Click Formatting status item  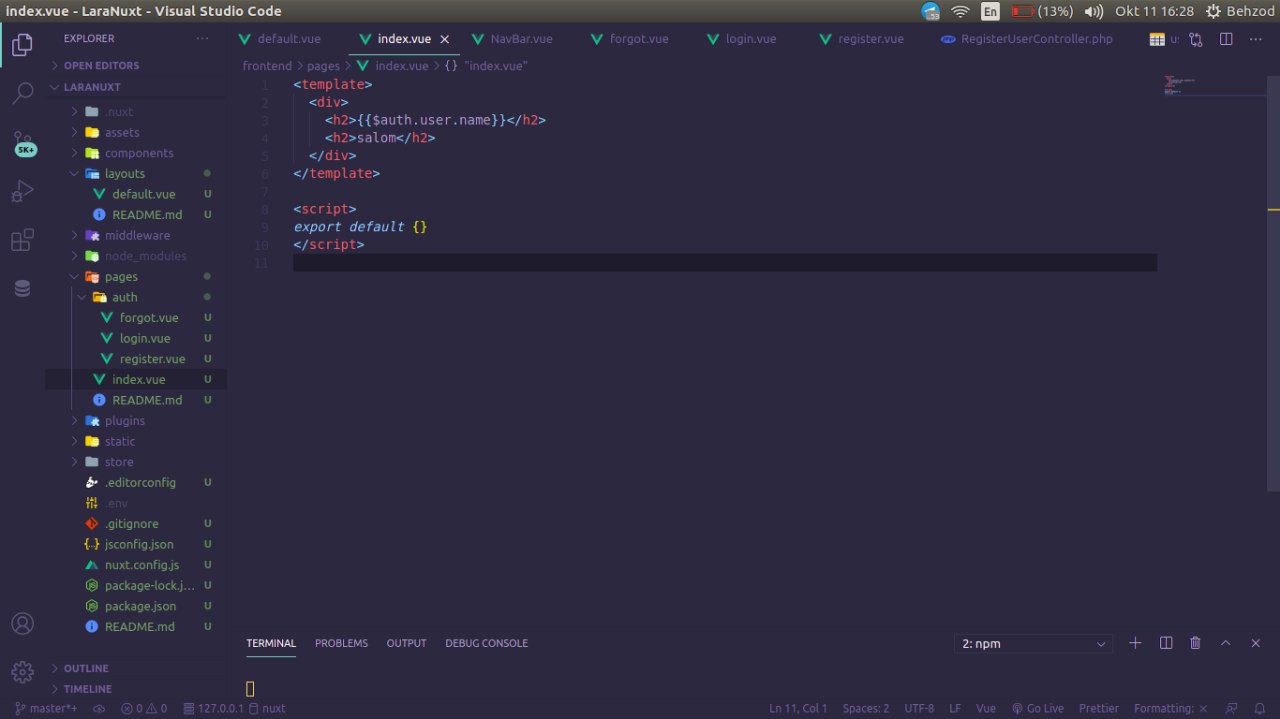click(x=1171, y=708)
